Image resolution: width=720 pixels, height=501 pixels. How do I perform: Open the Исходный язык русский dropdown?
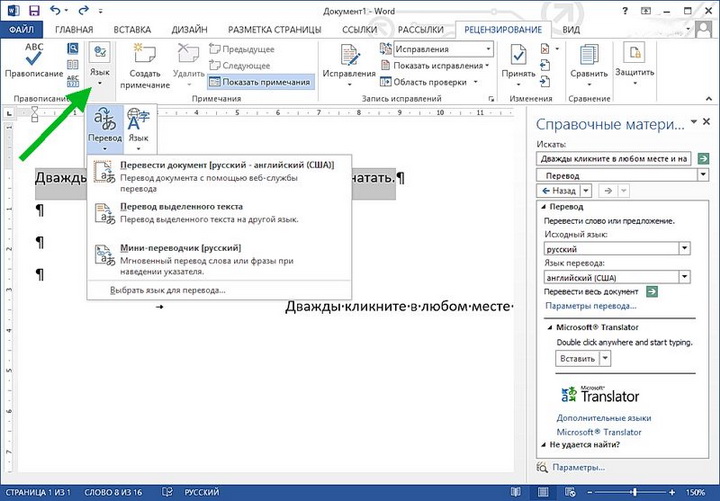684,248
